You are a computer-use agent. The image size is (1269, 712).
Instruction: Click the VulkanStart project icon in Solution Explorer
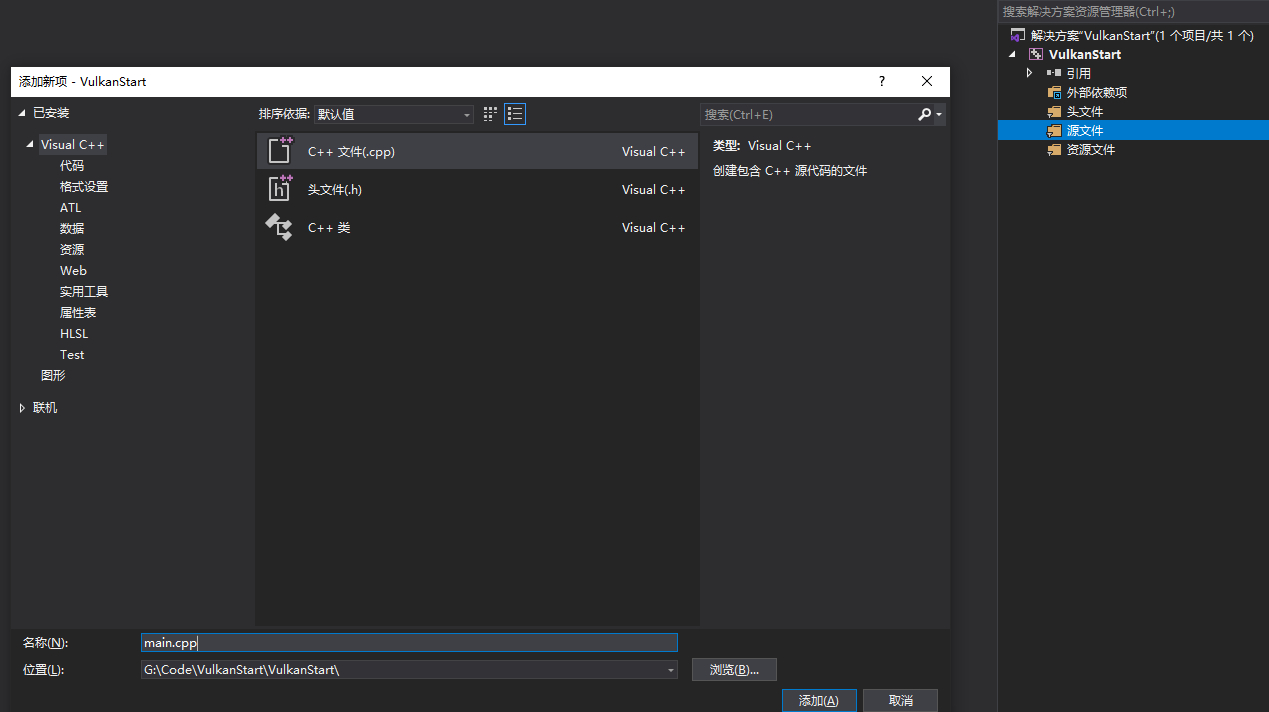click(x=1037, y=54)
